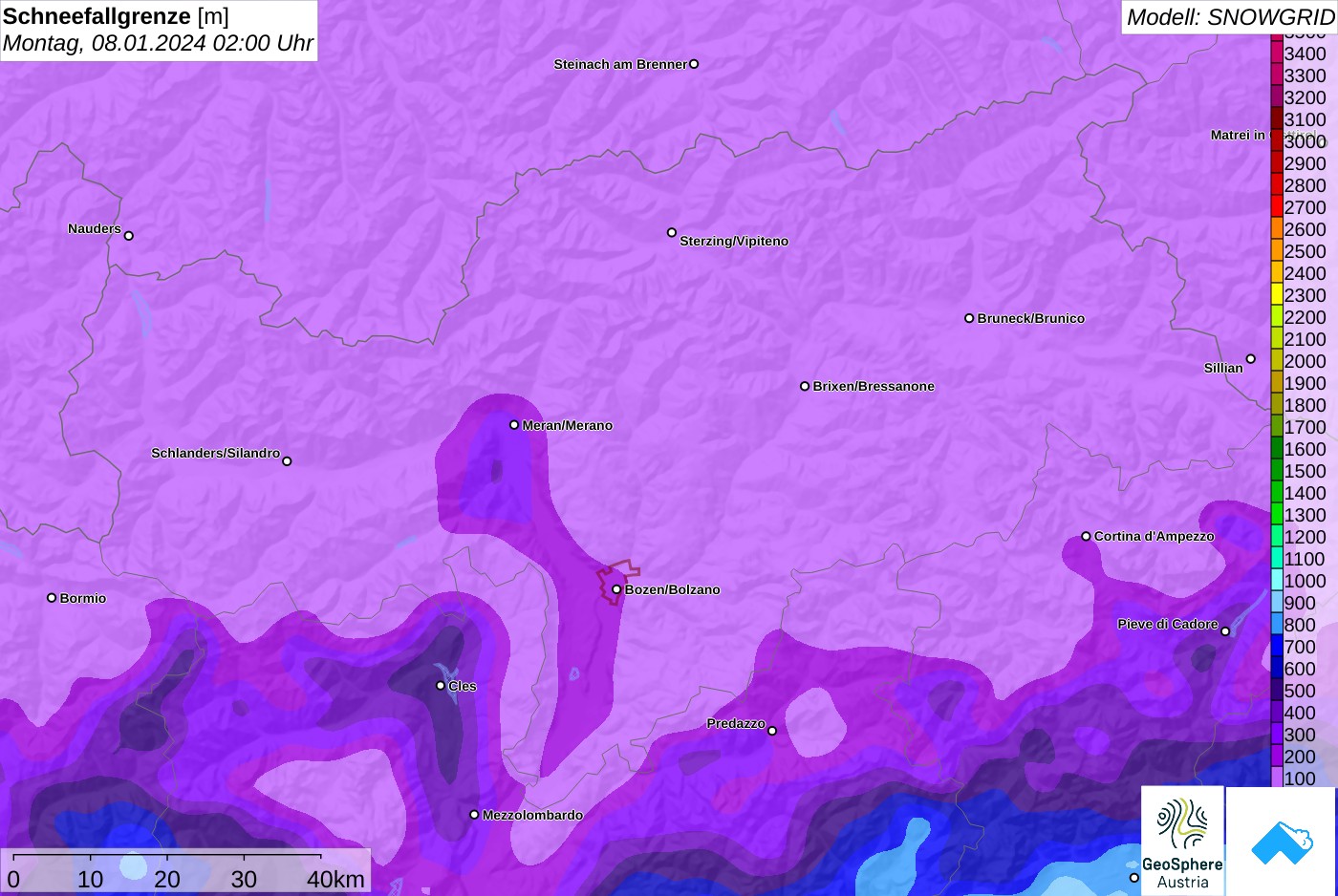
Task: Select the Sterzing/Vipiteno marker dot
Action: click(x=672, y=232)
